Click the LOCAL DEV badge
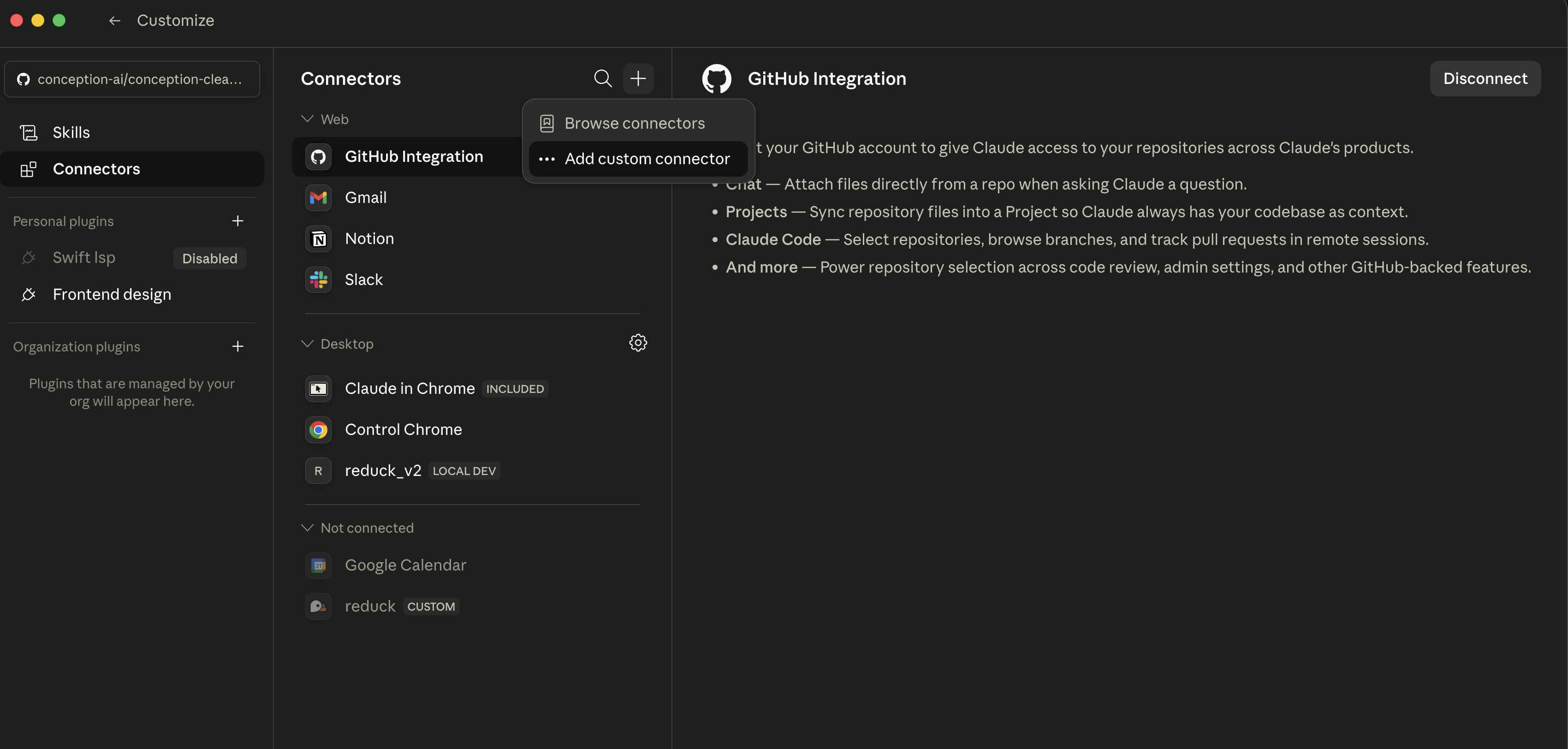The image size is (1568, 749). (x=464, y=471)
